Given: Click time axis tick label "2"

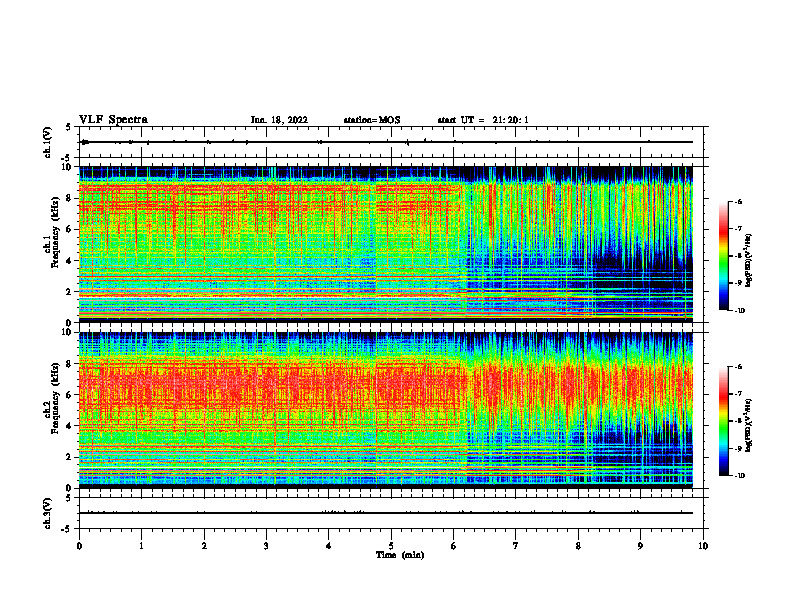Looking at the screenshot, I should tap(204, 546).
